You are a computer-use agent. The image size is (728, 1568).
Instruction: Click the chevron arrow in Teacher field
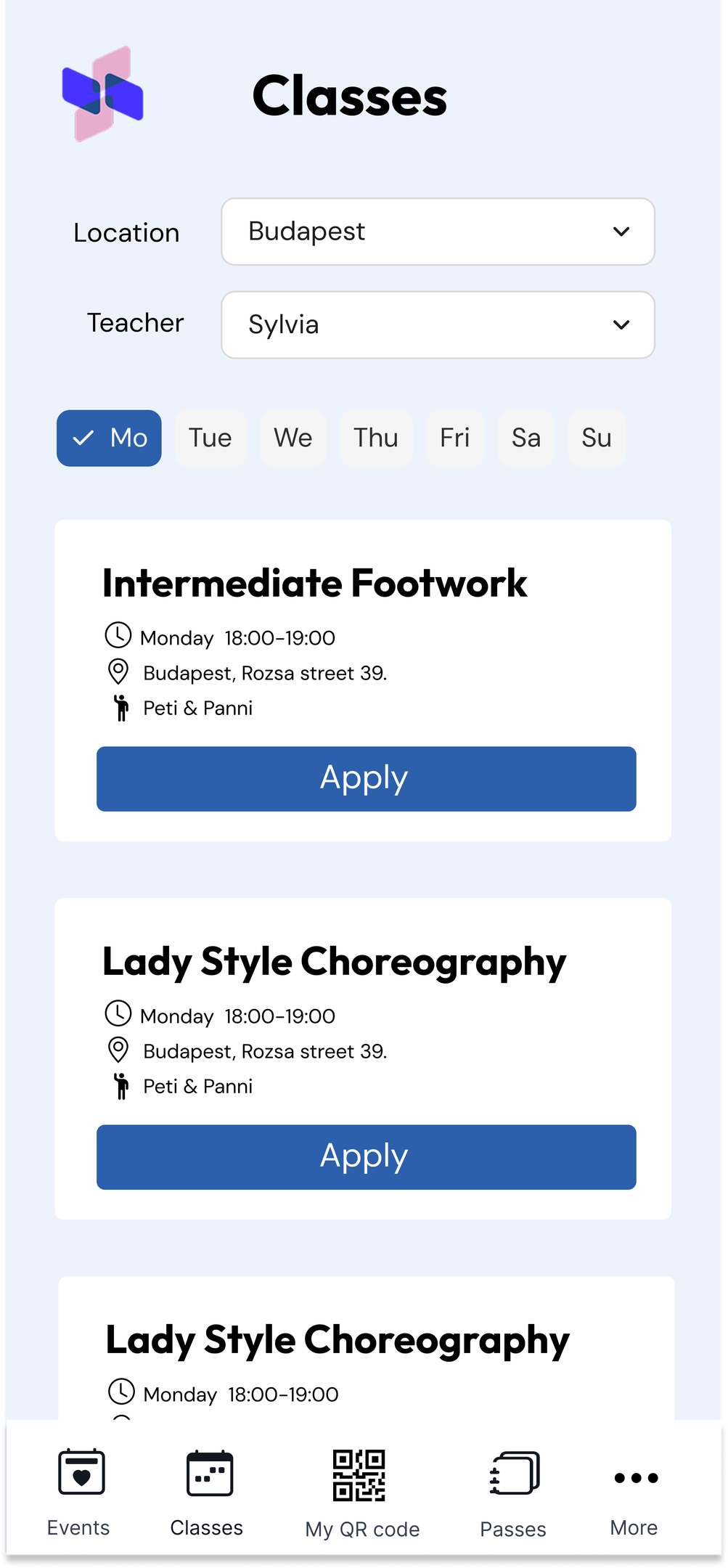621,324
